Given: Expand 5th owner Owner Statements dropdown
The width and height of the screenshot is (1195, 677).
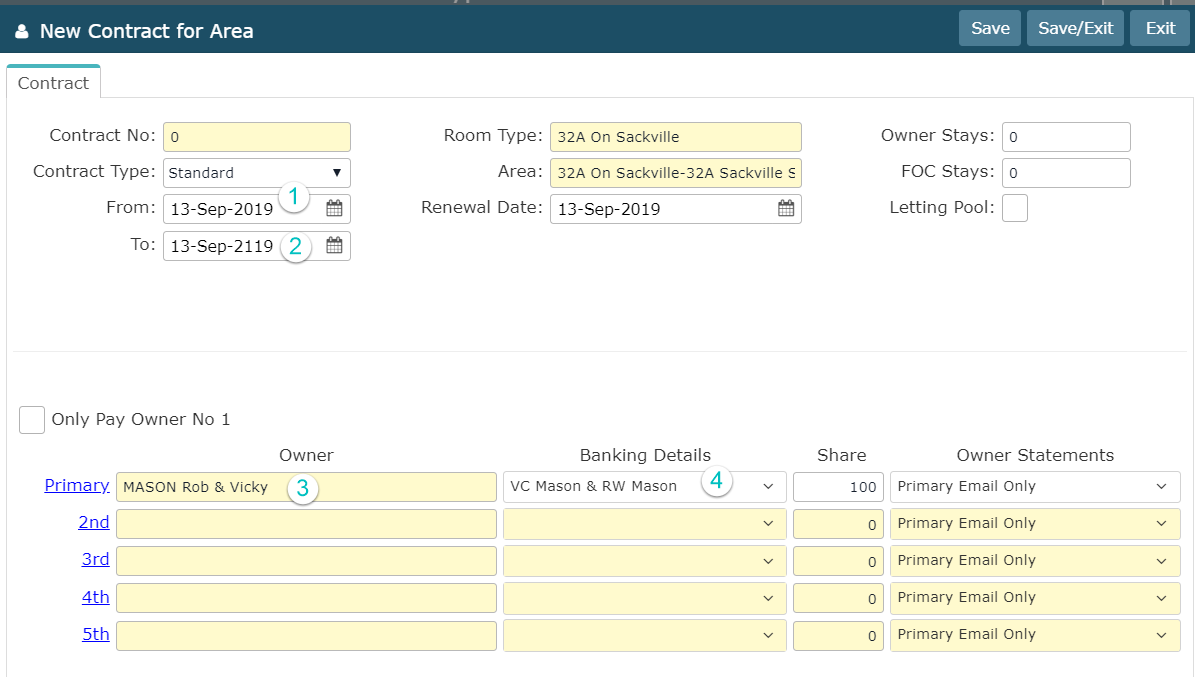Looking at the screenshot, I should pos(1035,635).
